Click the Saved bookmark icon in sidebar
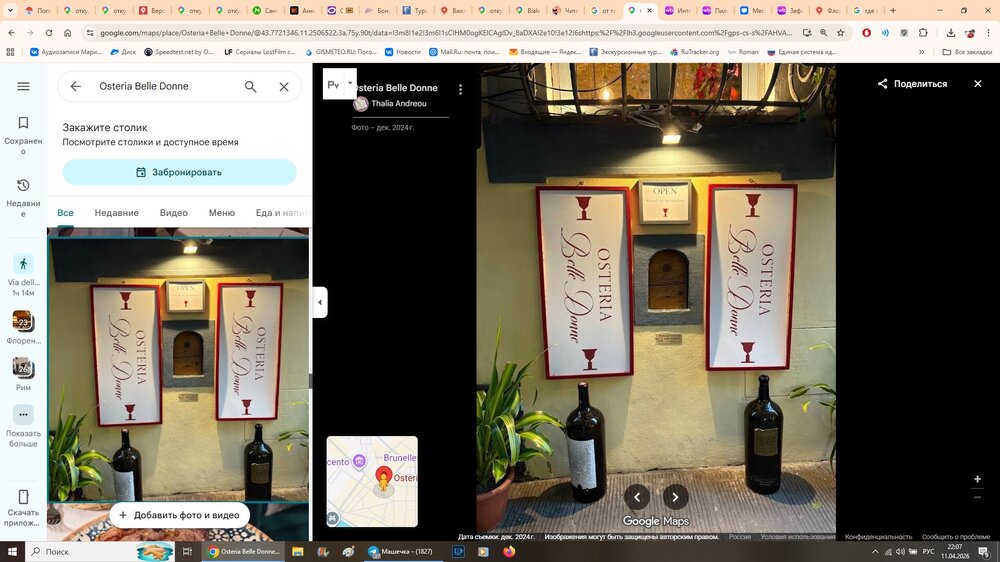The image size is (1000, 562). [x=23, y=123]
